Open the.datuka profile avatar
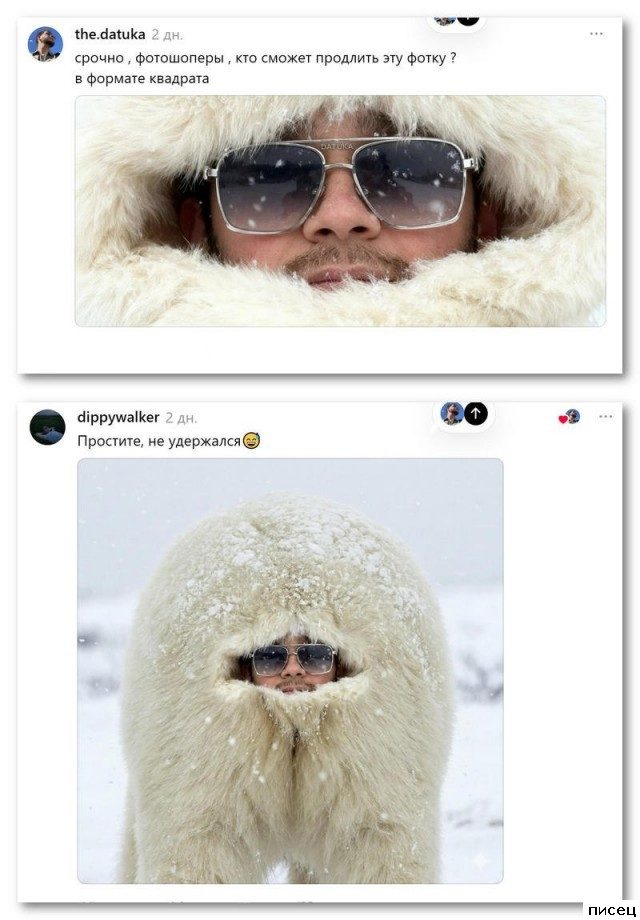The width and height of the screenshot is (640, 920). [x=45, y=43]
